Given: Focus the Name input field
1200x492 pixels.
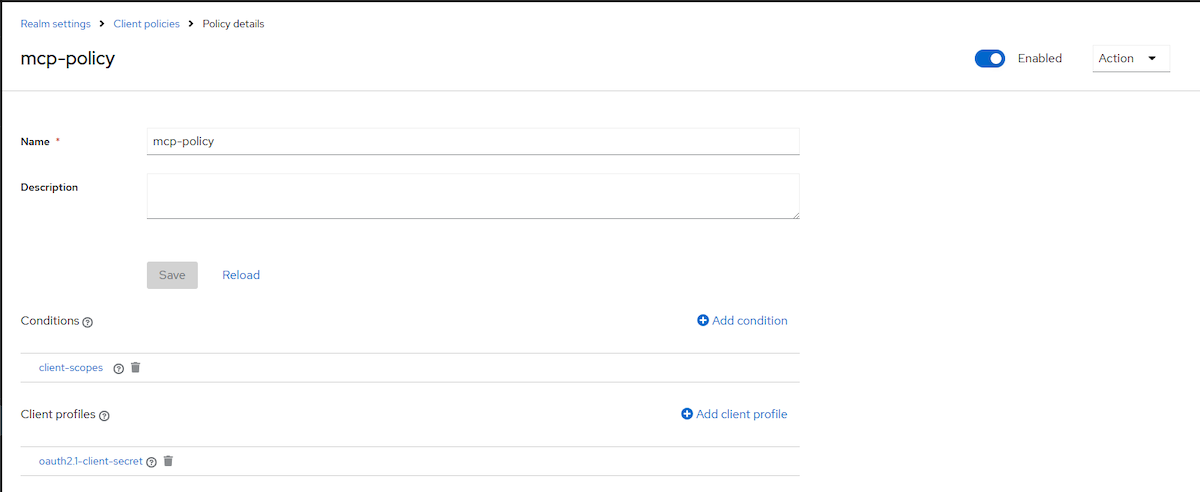Looking at the screenshot, I should point(473,141).
